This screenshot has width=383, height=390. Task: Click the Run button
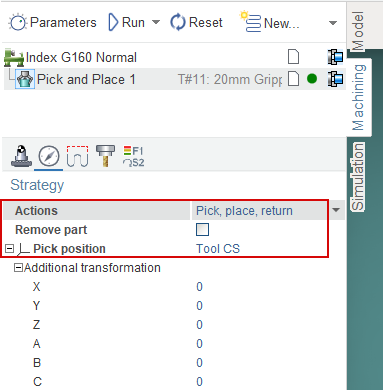coord(127,23)
